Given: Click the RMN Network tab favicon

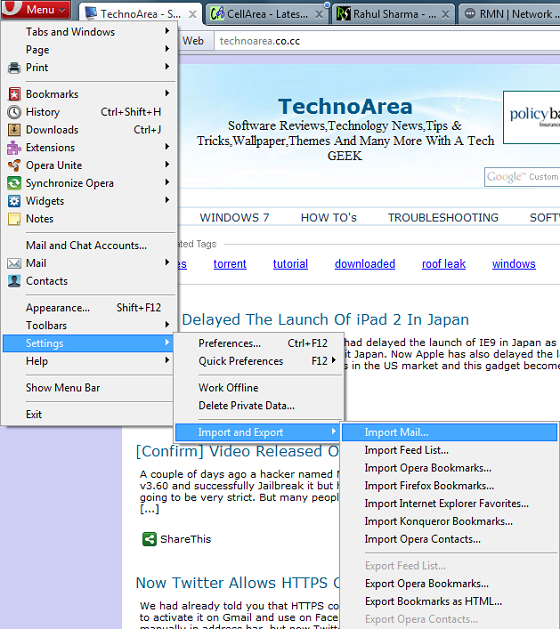Looking at the screenshot, I should (470, 14).
